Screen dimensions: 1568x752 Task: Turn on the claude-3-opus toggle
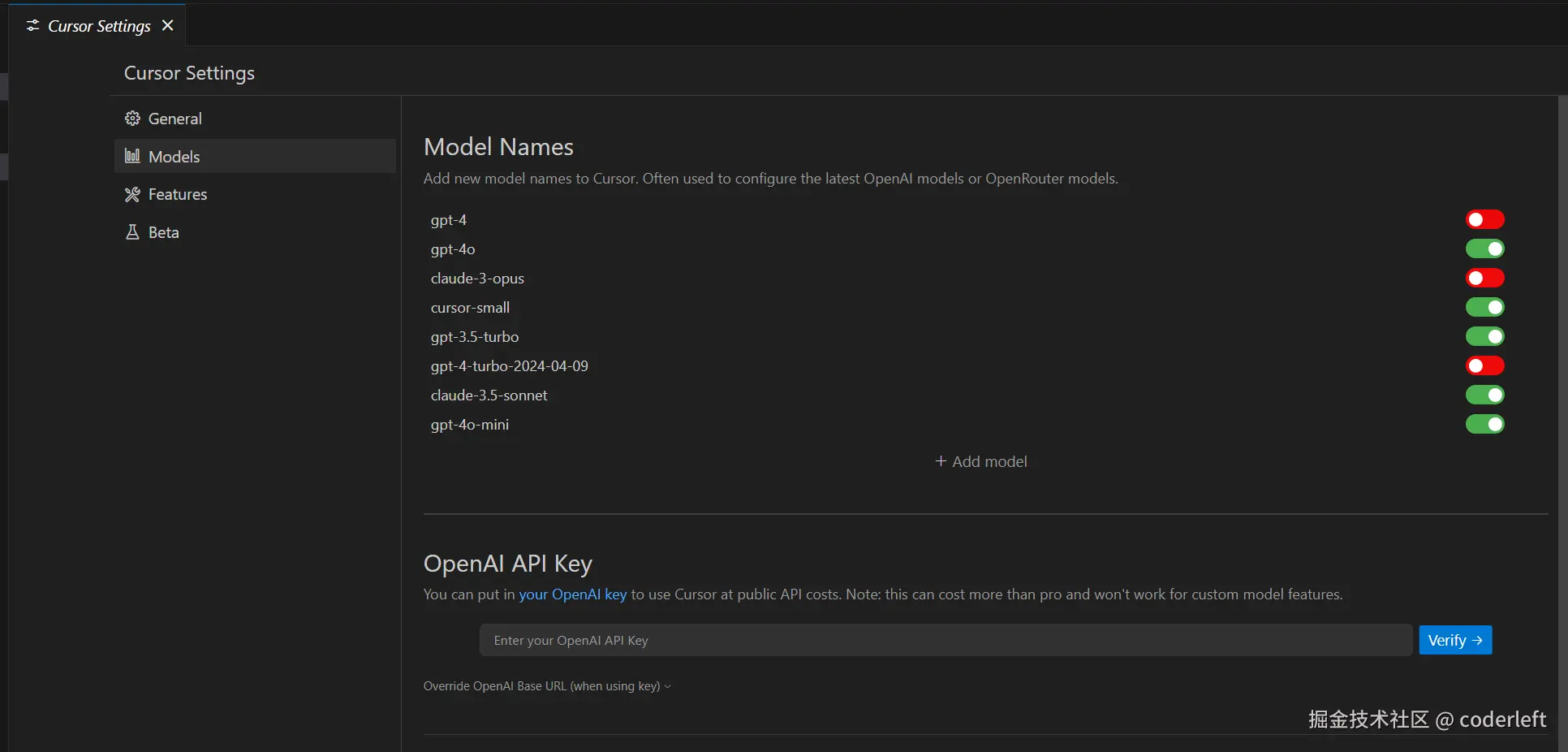[x=1484, y=279]
